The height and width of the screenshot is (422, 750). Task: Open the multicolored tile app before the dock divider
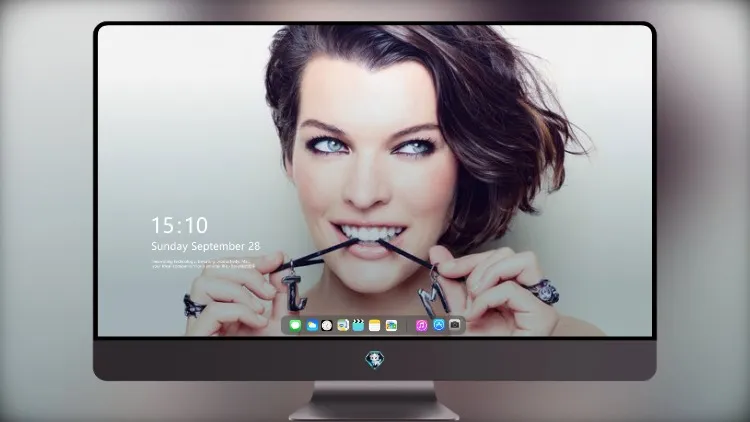(391, 325)
